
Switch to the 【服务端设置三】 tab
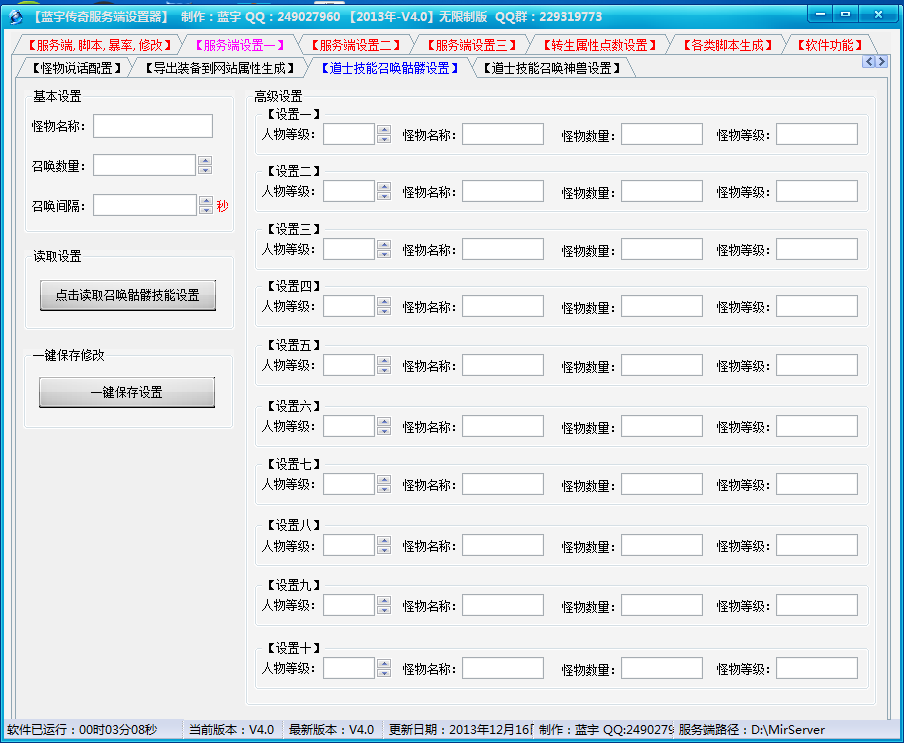[x=472, y=45]
